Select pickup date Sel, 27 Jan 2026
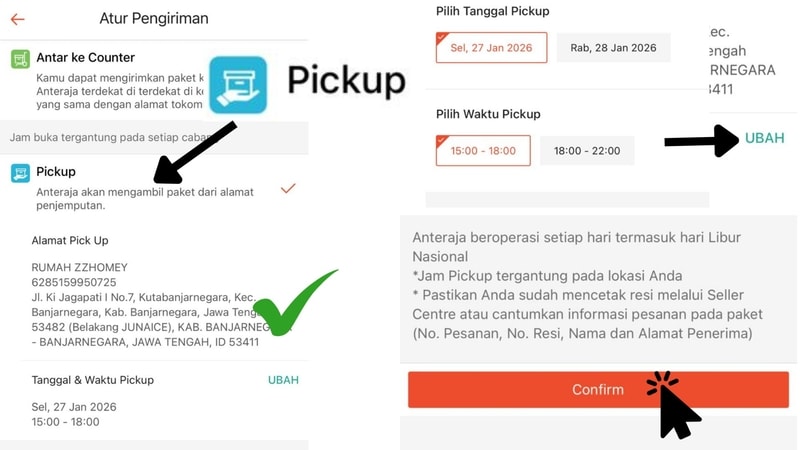Image resolution: width=800 pixels, height=450 pixels. (x=491, y=47)
